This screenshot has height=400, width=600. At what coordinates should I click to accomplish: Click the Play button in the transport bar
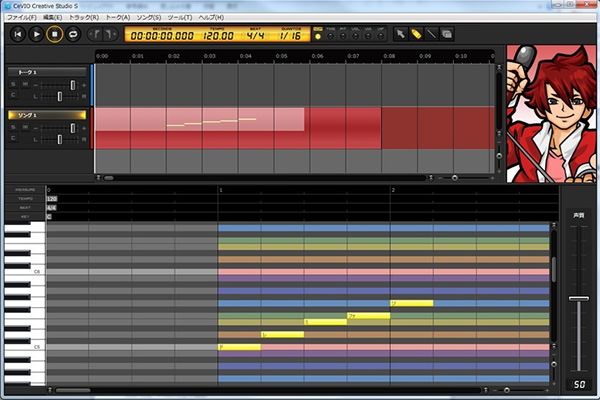(37, 34)
